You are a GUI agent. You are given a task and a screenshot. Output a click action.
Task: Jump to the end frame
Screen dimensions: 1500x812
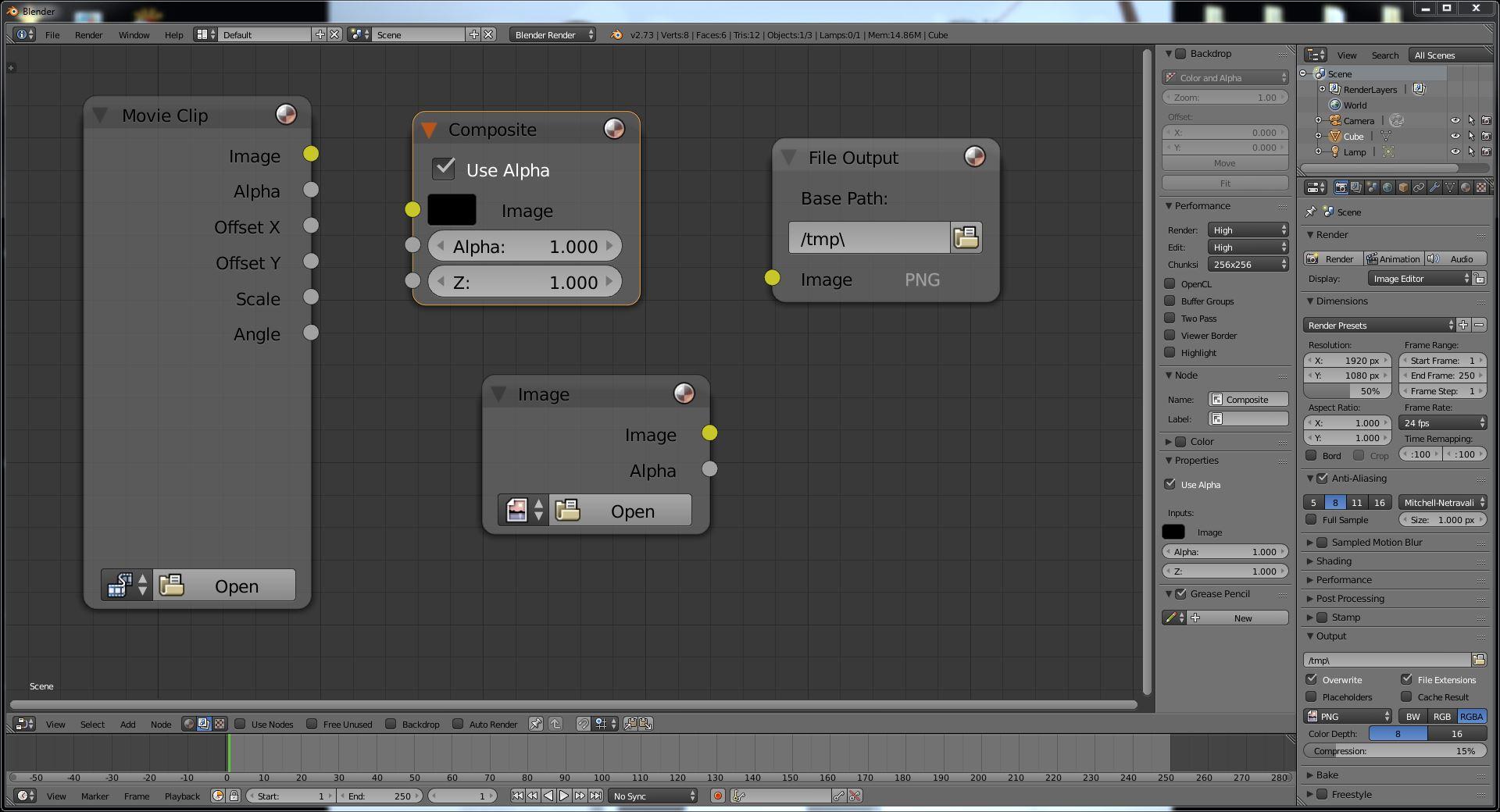[595, 796]
